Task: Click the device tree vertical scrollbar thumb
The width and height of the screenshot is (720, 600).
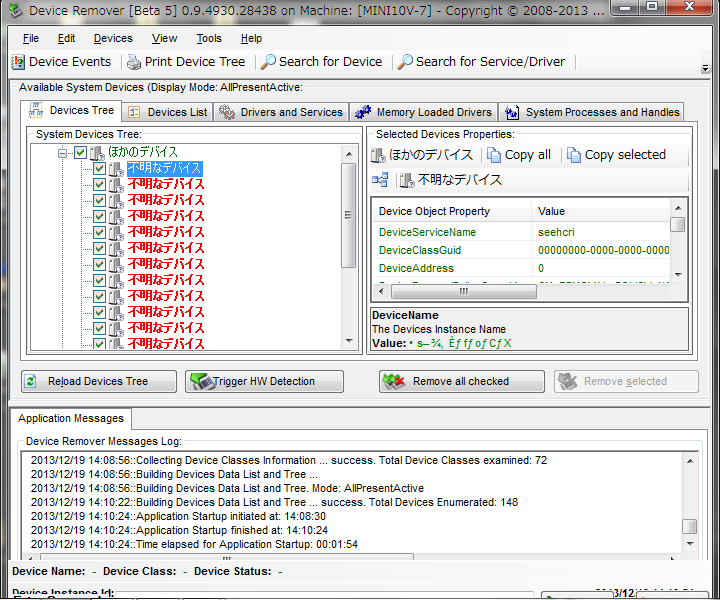Action: pos(349,215)
